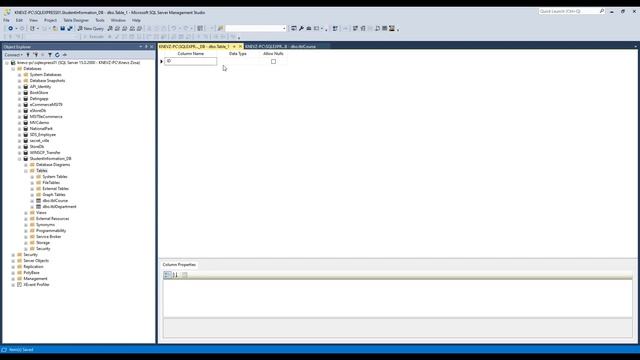Sort Column Properties alphabetically
Viewport: 640px width, 360px height.
175,275
